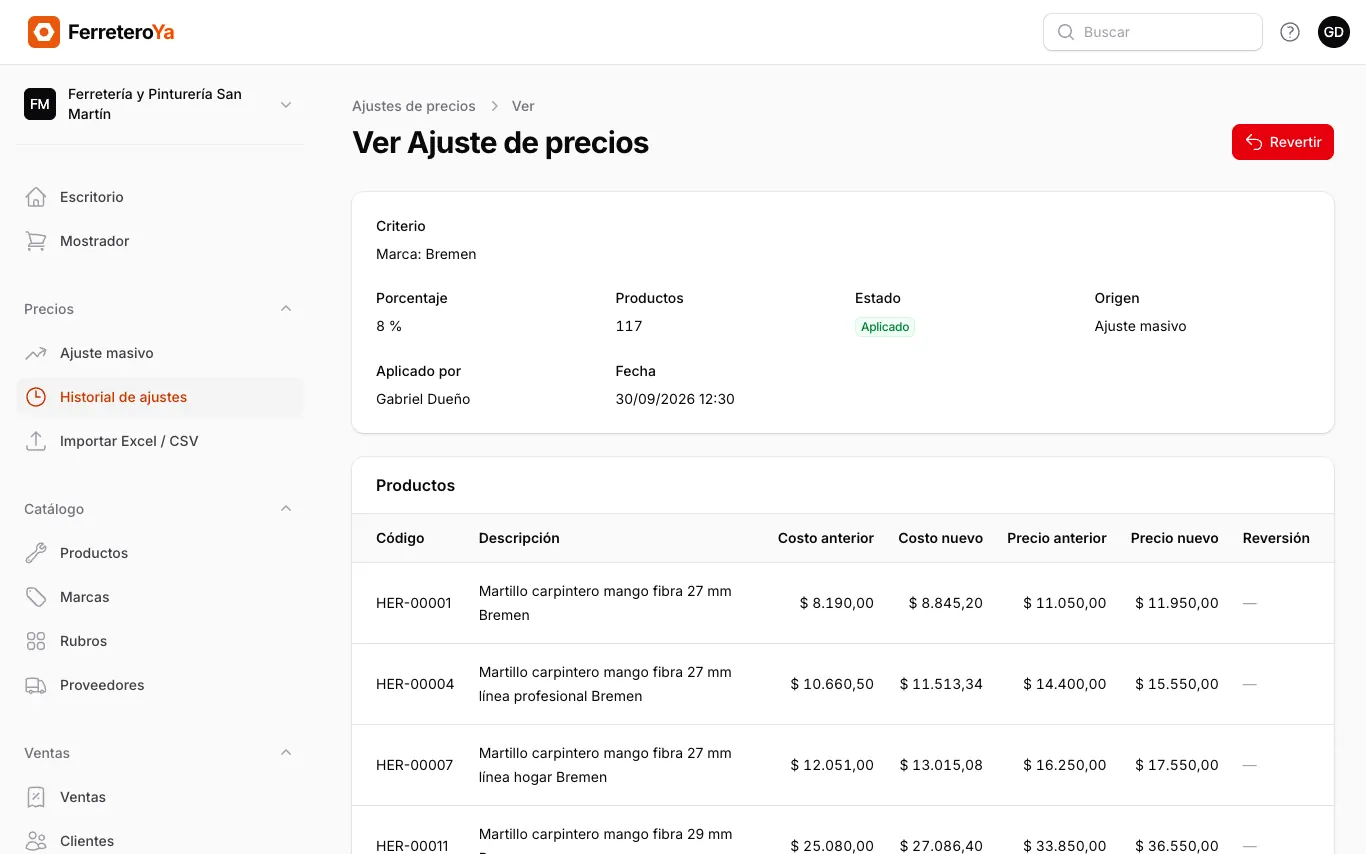This screenshot has height=854, width=1366.
Task: Collapse the Catálogo sidebar section
Action: [x=286, y=509]
